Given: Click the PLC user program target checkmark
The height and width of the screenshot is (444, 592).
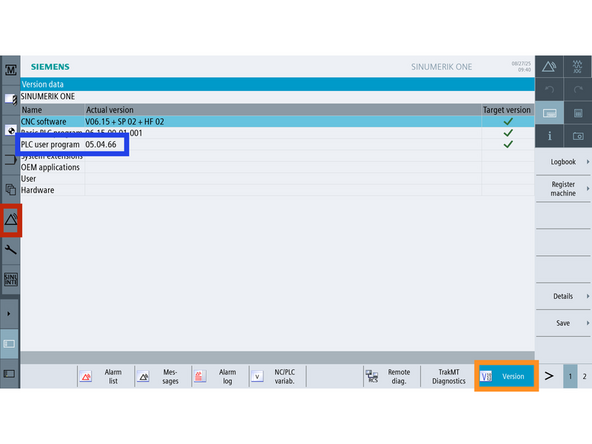Looking at the screenshot, I should 508,144.
